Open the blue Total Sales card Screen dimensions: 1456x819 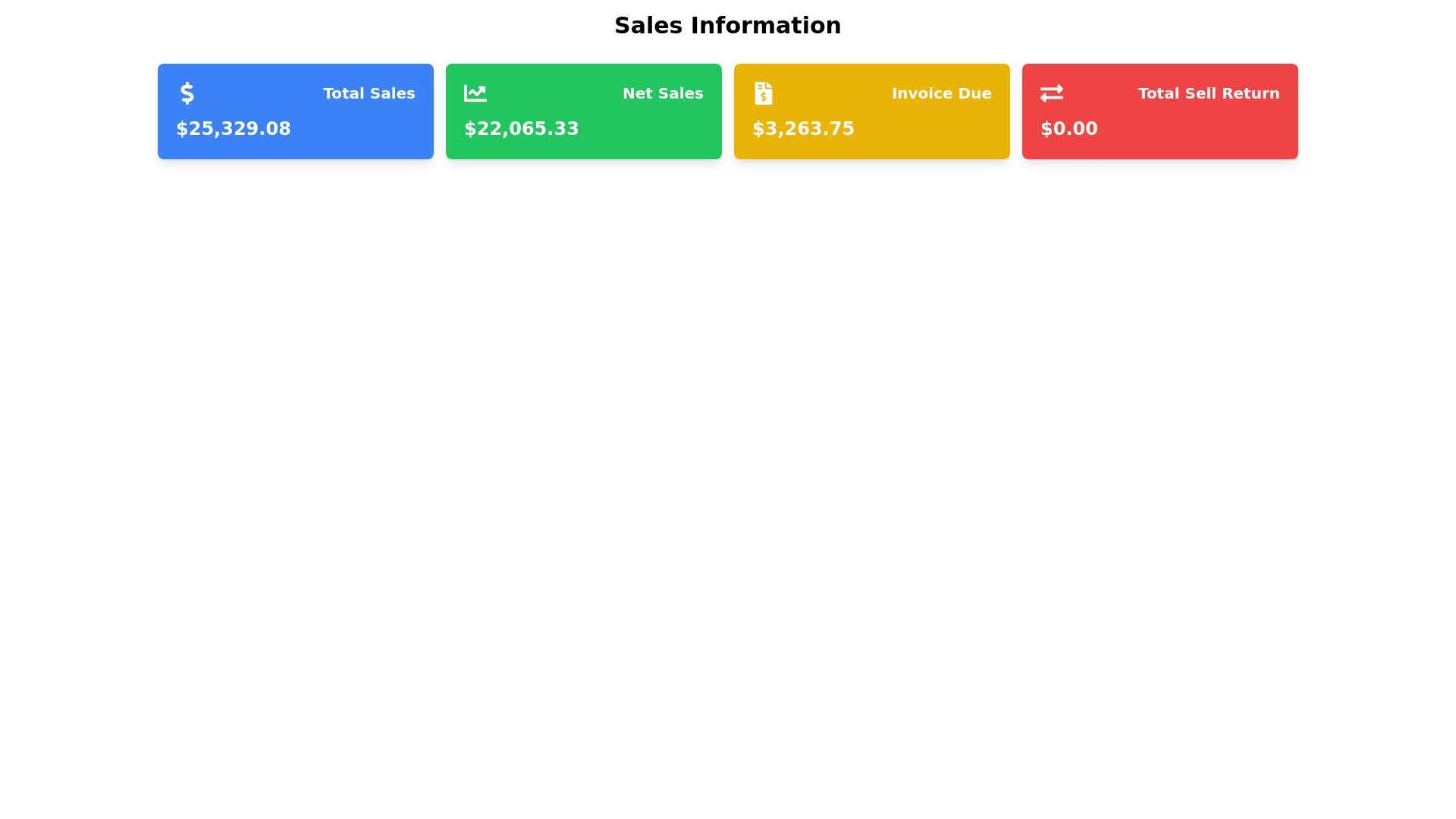click(x=295, y=111)
